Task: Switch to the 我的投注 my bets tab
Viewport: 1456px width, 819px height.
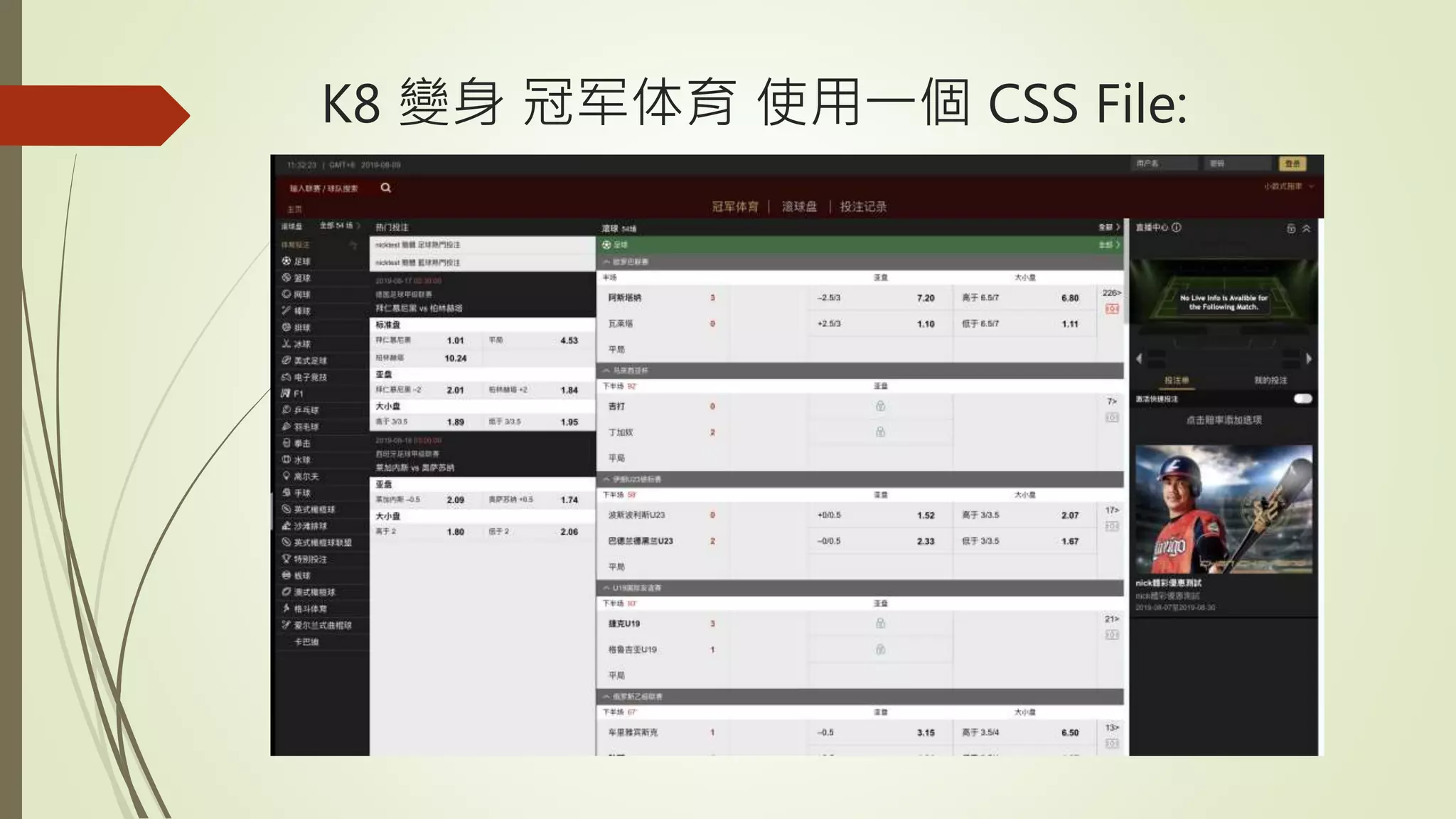Action: (1270, 380)
